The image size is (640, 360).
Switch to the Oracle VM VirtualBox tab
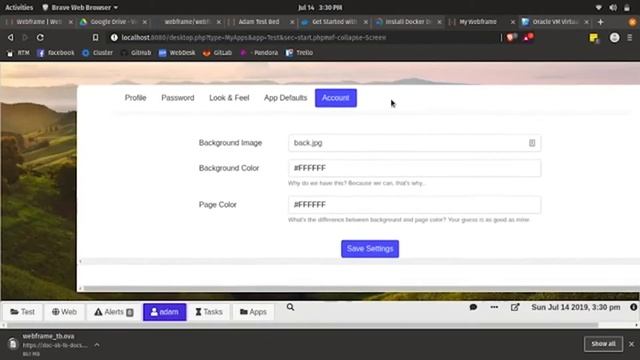[x=555, y=22]
